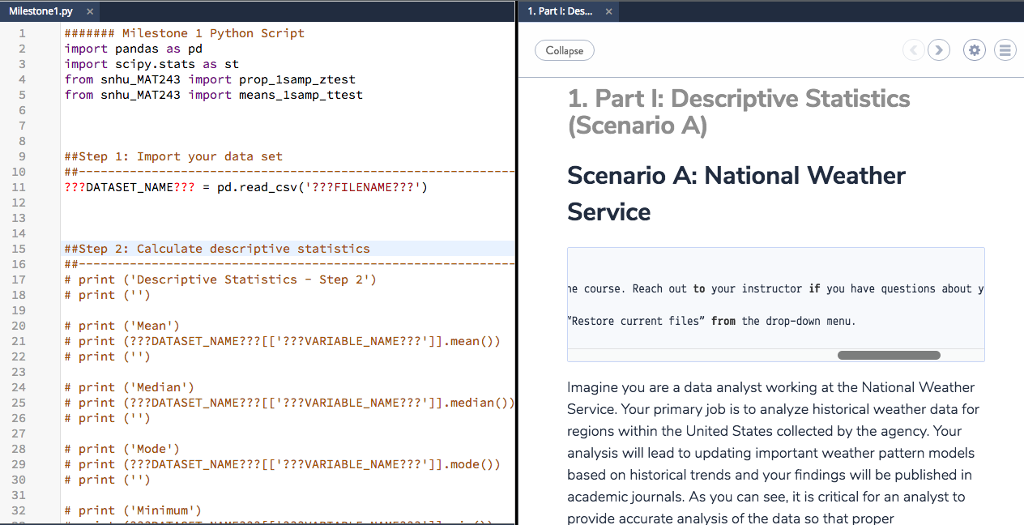Viewport: 1024px width, 525px height.
Task: Click the Collapse button
Action: tap(564, 50)
